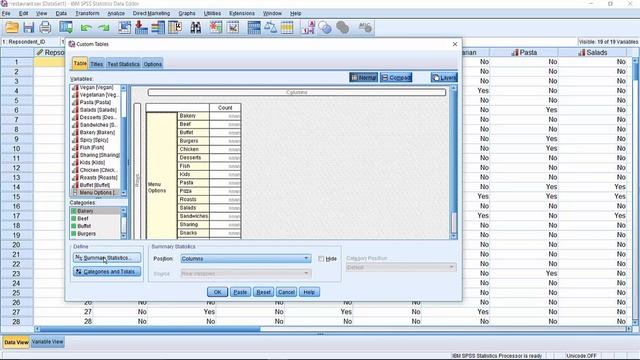Image resolution: width=640 pixels, height=360 pixels.
Task: Open the Test Statistics tab
Action: point(123,64)
